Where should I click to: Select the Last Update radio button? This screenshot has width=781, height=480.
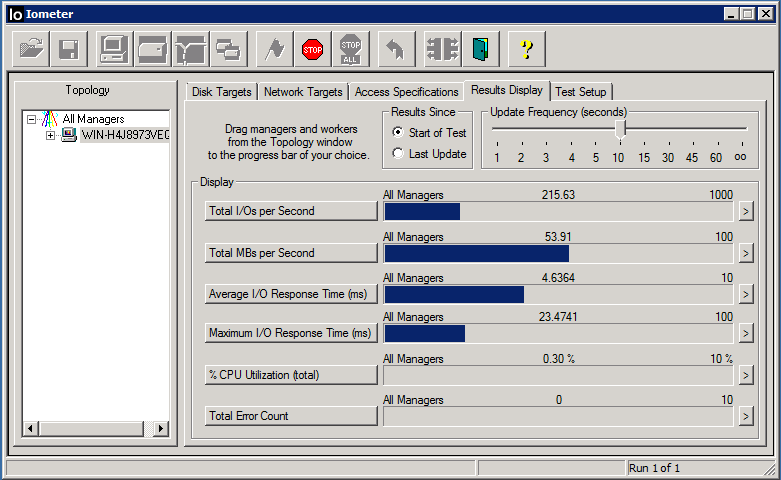(x=398, y=154)
